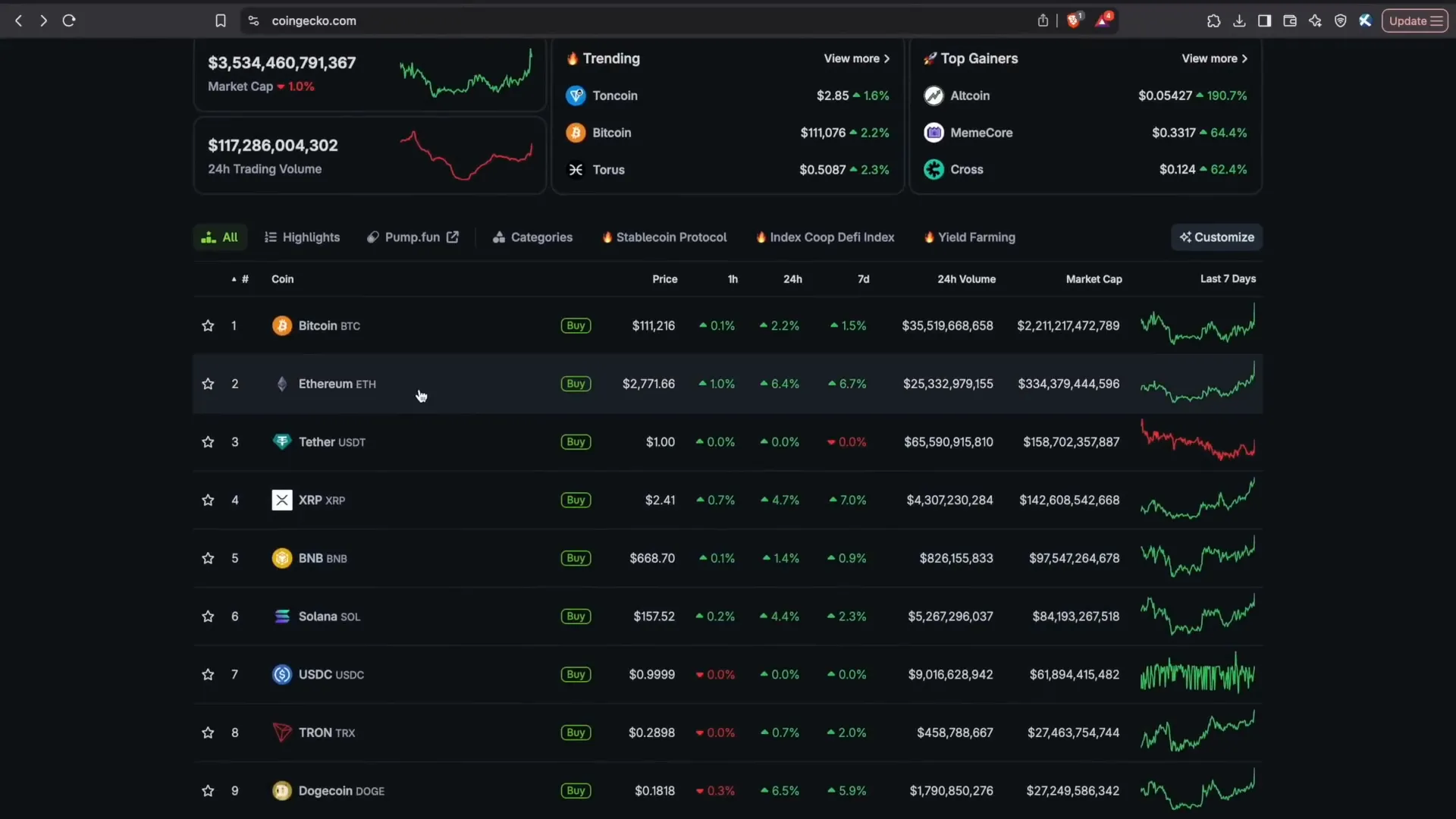1456x819 pixels.
Task: Click the Tether logo icon
Action: 281,442
